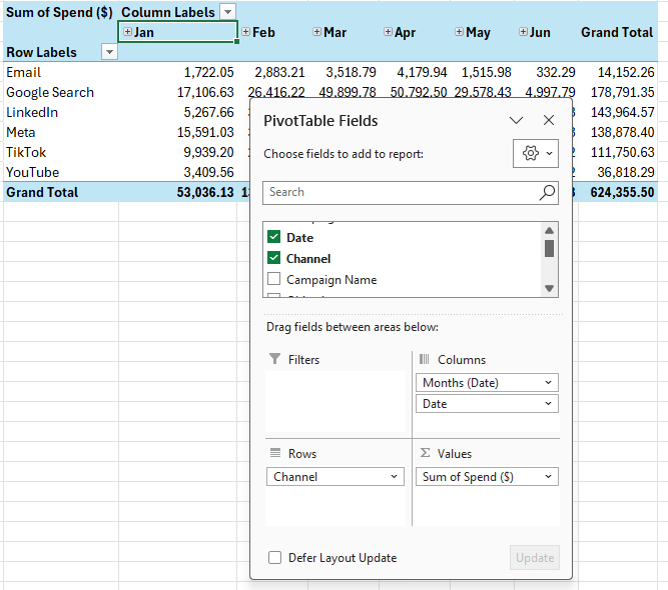Uncheck the Date field checkbox
The image size is (668, 590).
274,237
